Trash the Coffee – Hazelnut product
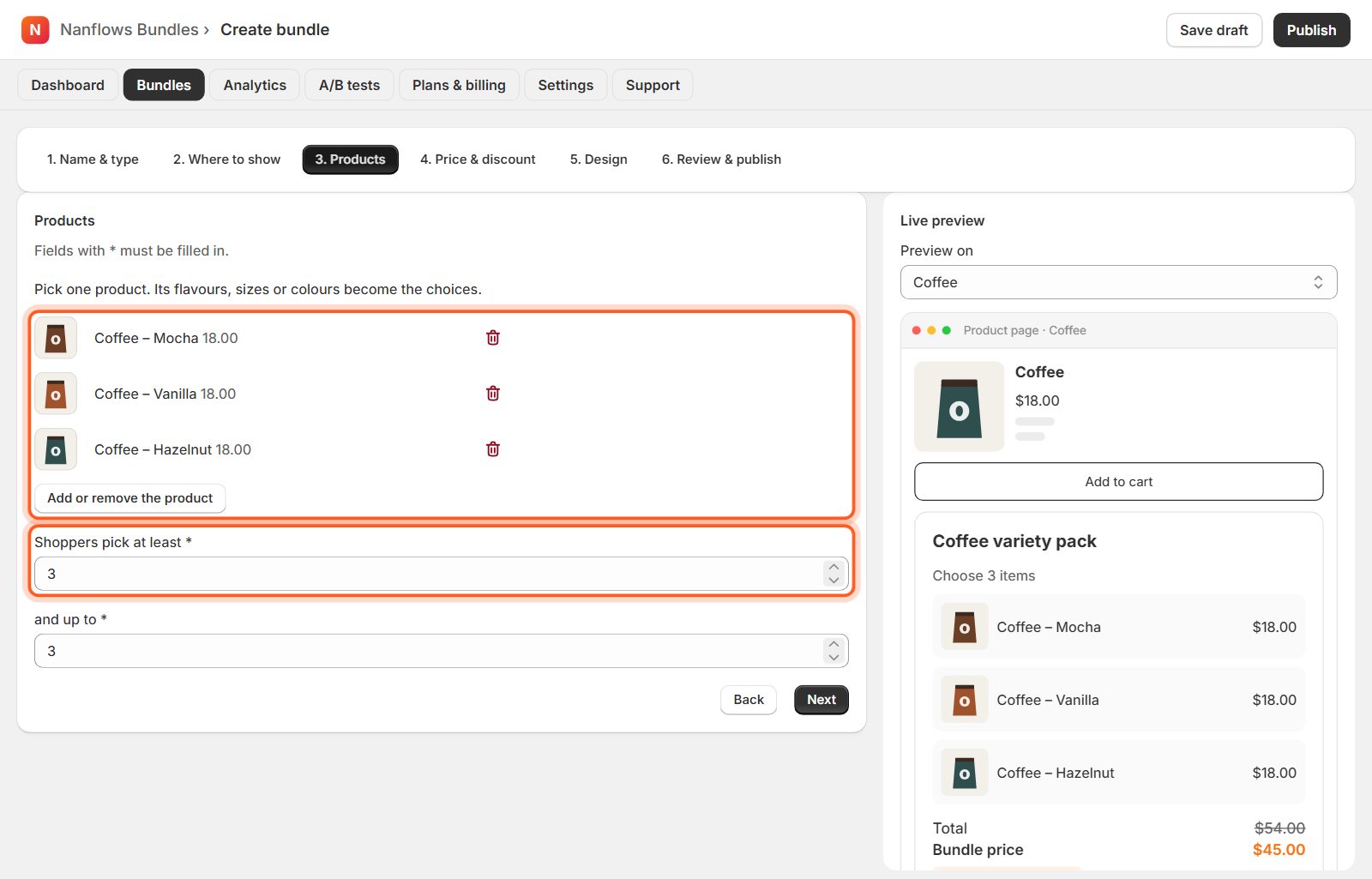 point(493,449)
